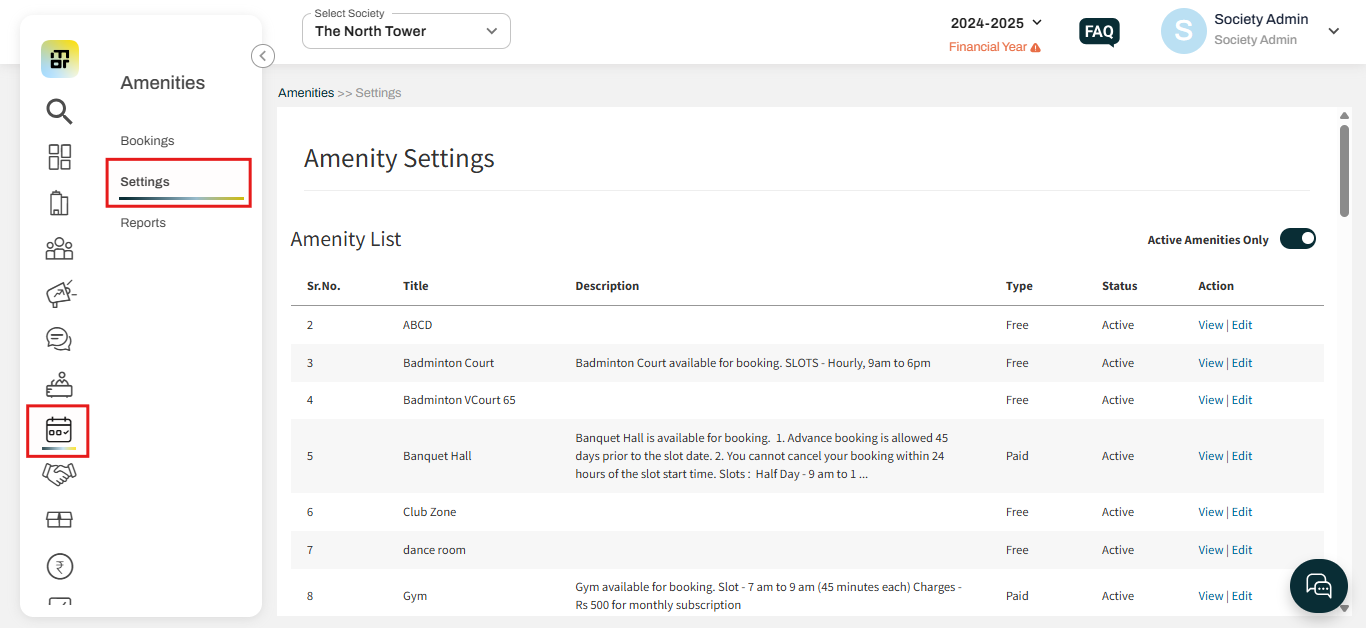Click the Type column header
Viewport: 1366px width, 628px height.
tap(1019, 286)
